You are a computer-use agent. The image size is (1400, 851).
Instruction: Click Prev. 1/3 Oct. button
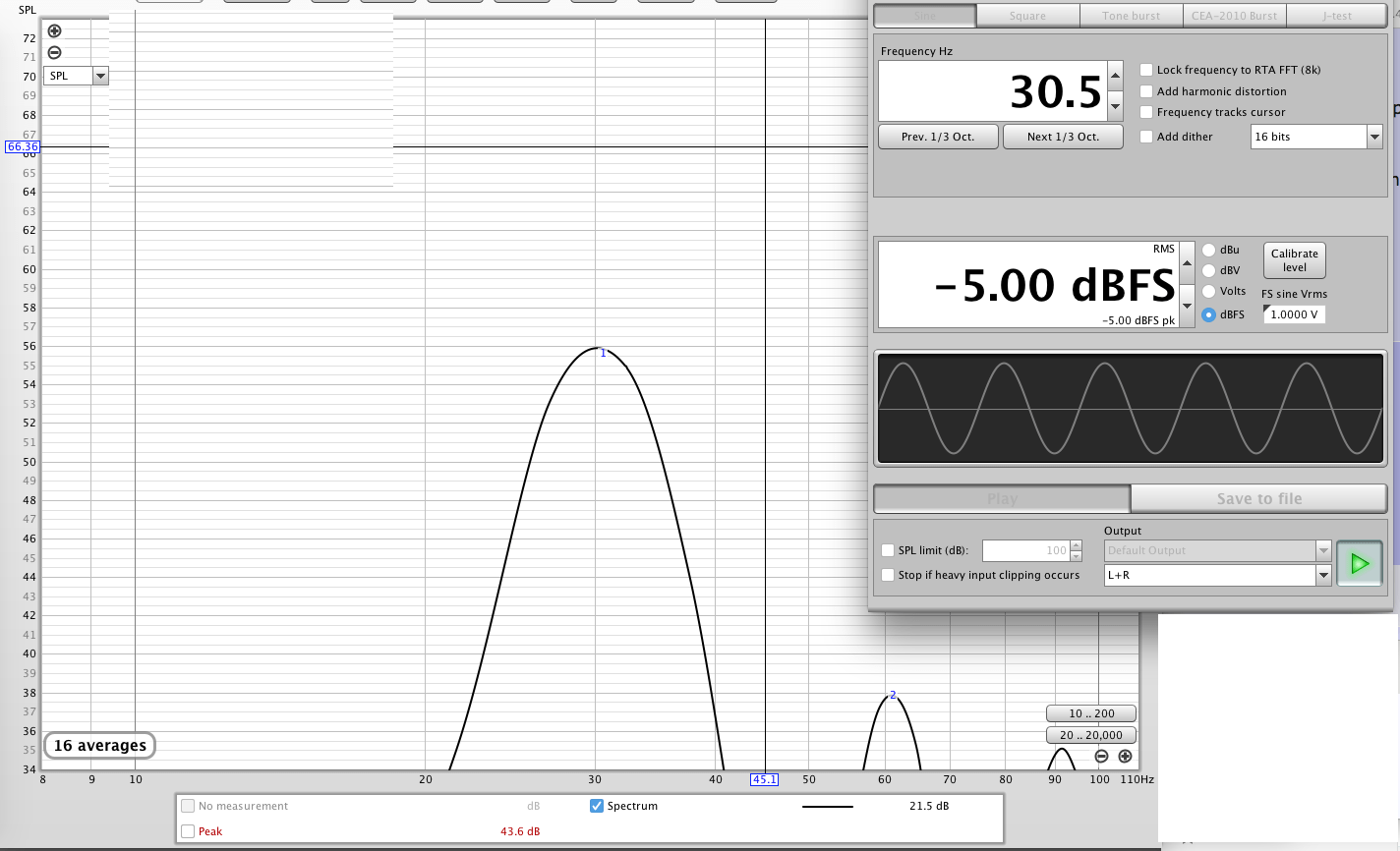(938, 137)
